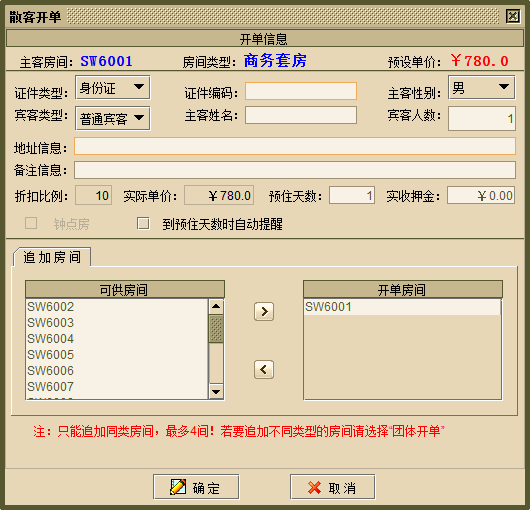This screenshot has height=510, width=530.
Task: Click the scroll up arrow in 可供房间 list
Action: 216,307
